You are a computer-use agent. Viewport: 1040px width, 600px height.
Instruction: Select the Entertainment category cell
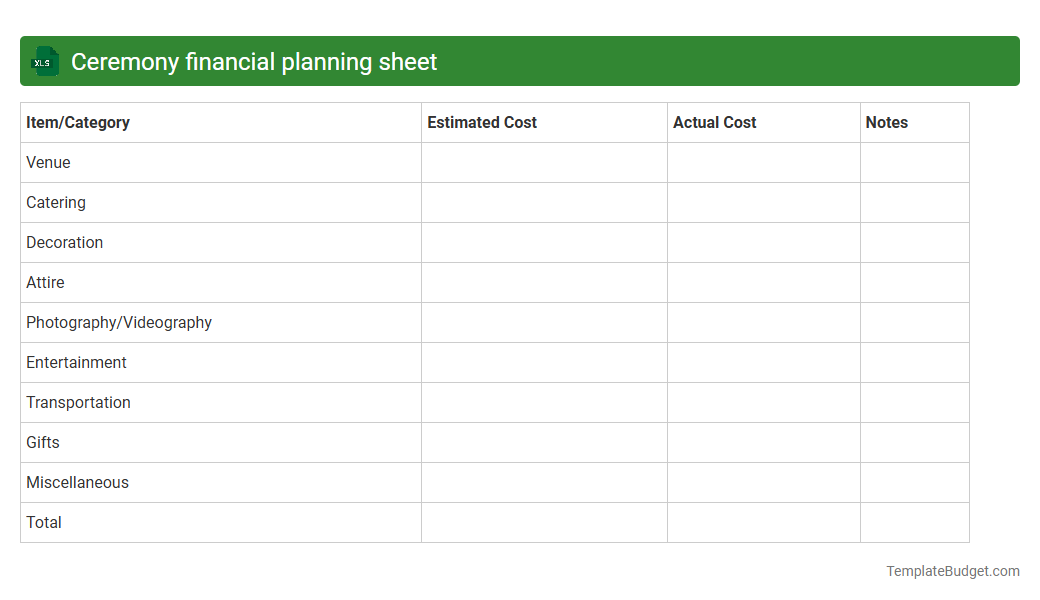[76, 362]
